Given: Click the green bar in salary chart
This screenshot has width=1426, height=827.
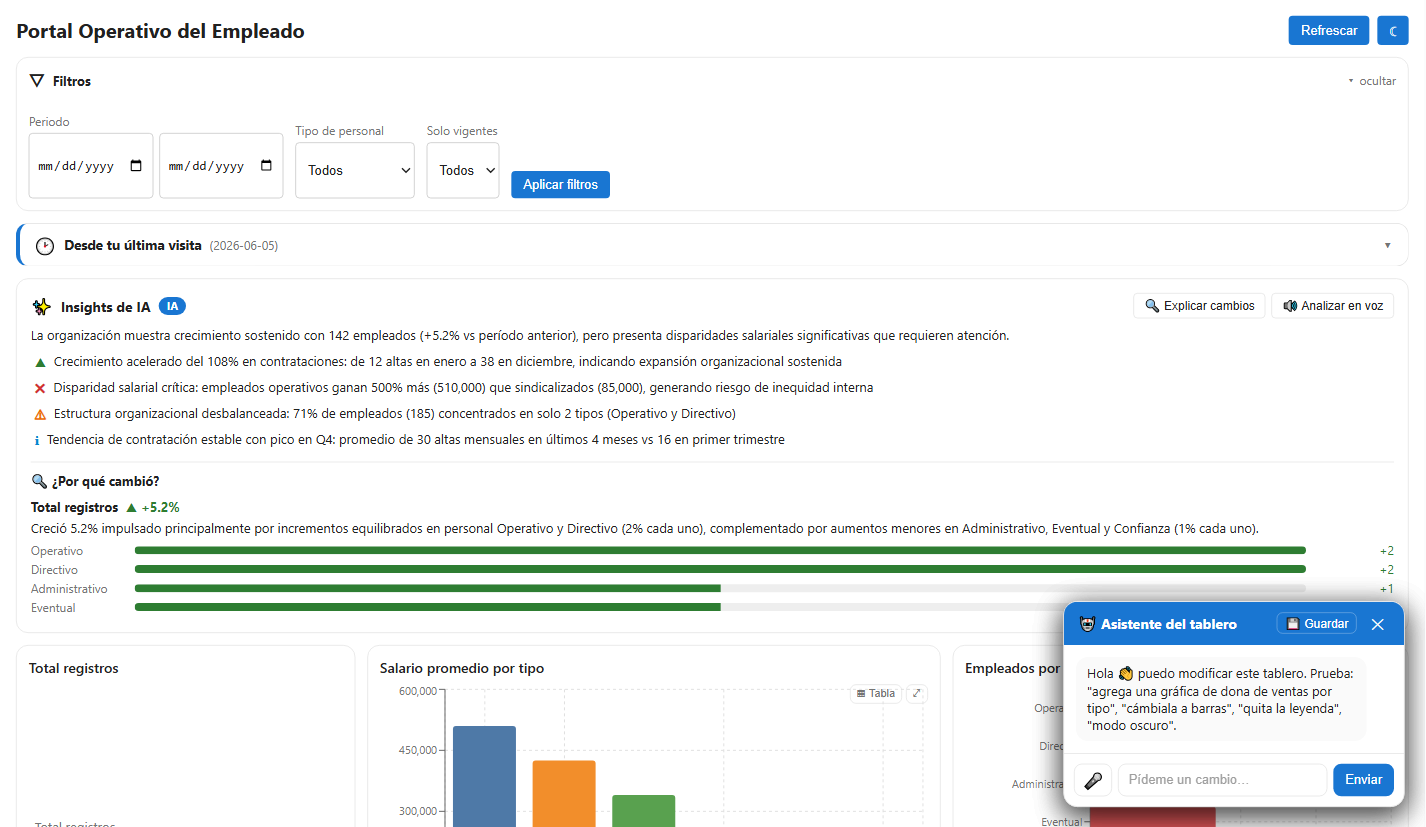Looking at the screenshot, I should [643, 811].
